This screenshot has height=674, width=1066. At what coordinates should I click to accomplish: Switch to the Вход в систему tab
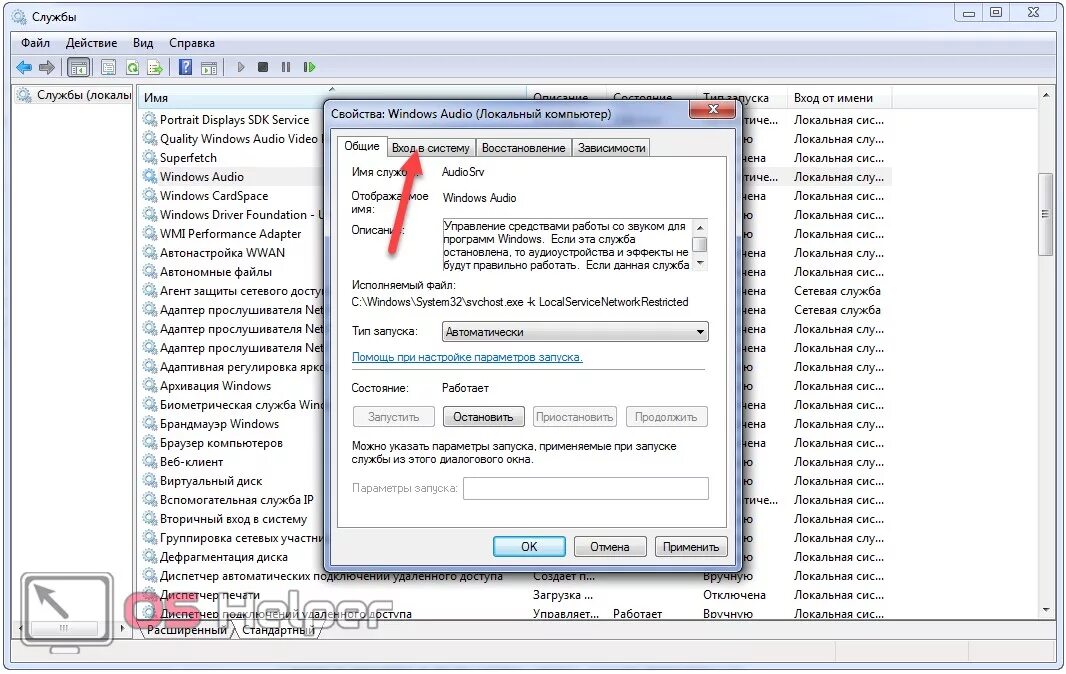click(430, 148)
